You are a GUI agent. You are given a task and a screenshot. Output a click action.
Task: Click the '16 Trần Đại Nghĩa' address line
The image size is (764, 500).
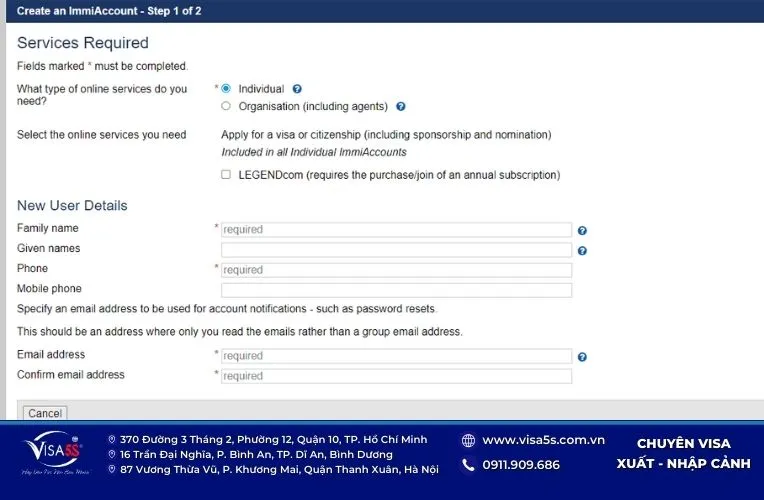[256, 454]
